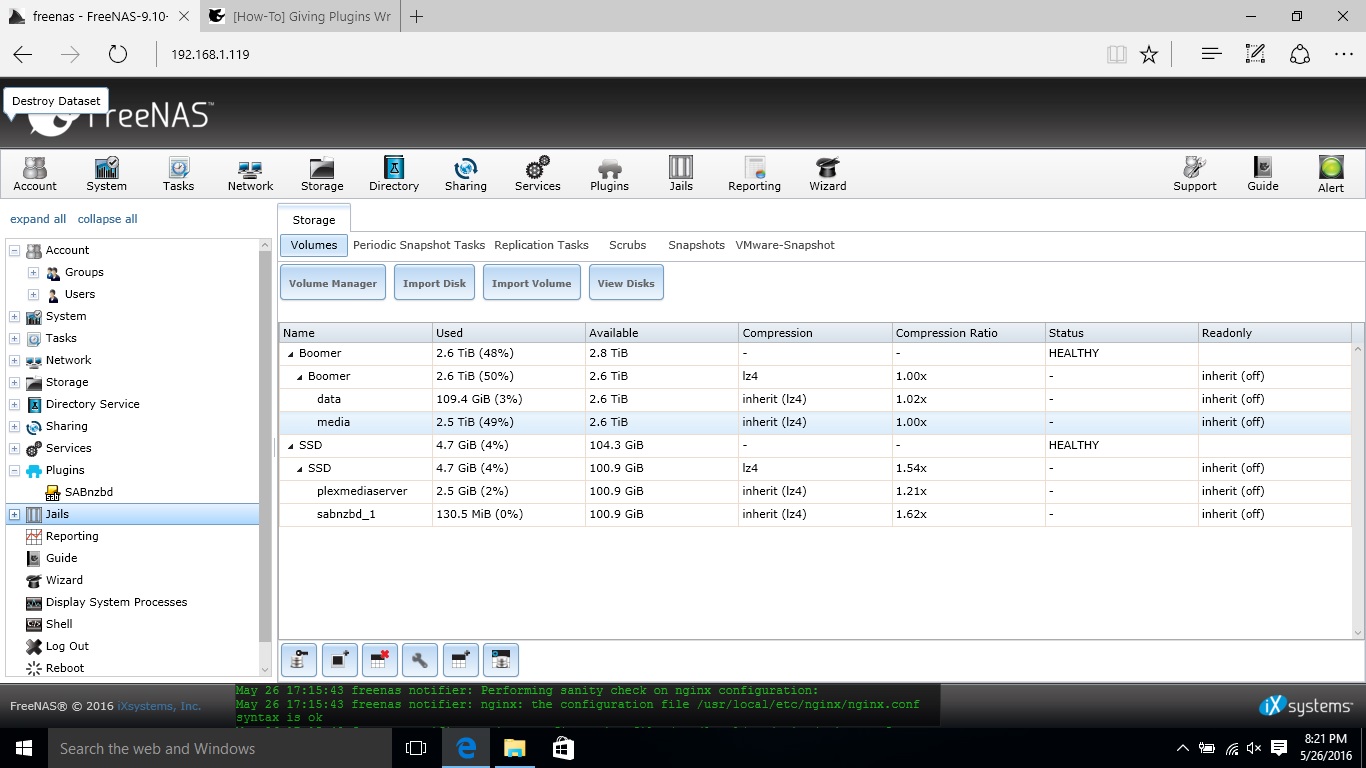Viewport: 1366px width, 768px height.
Task: Open the Reporting toolbar icon
Action: pyautogui.click(x=754, y=173)
